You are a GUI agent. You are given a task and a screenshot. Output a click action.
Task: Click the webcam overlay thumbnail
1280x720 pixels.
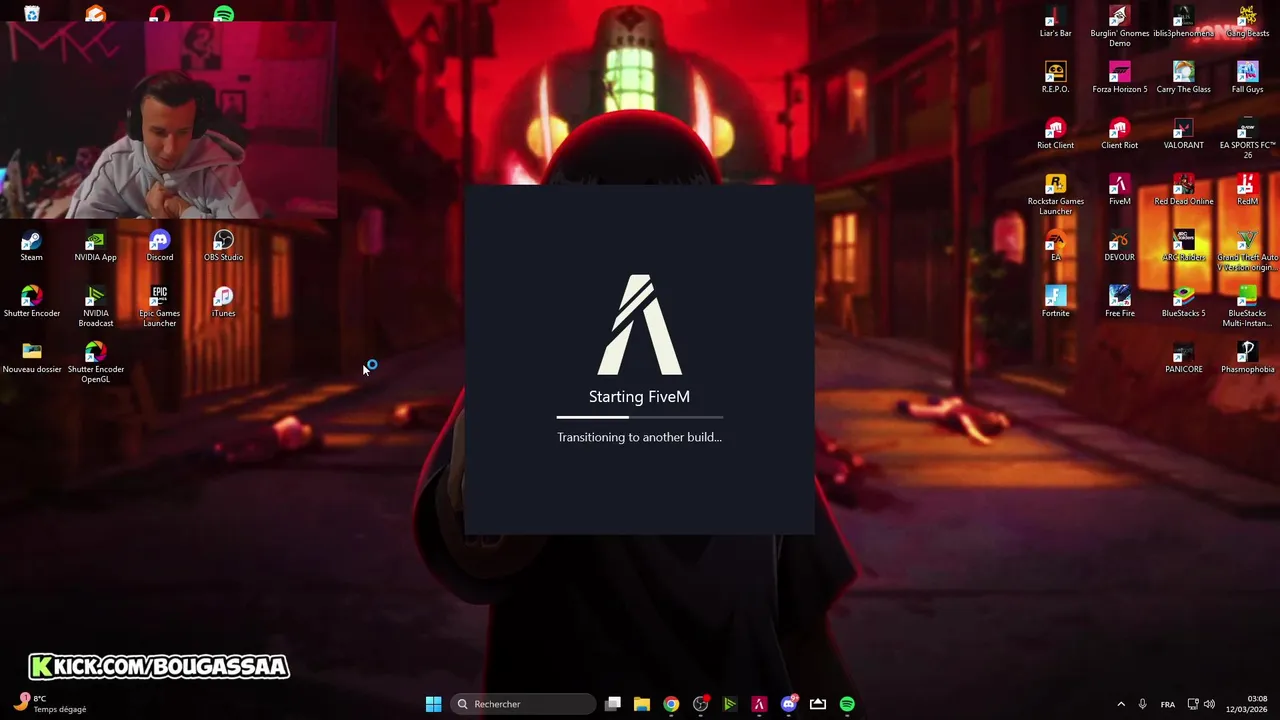[168, 118]
